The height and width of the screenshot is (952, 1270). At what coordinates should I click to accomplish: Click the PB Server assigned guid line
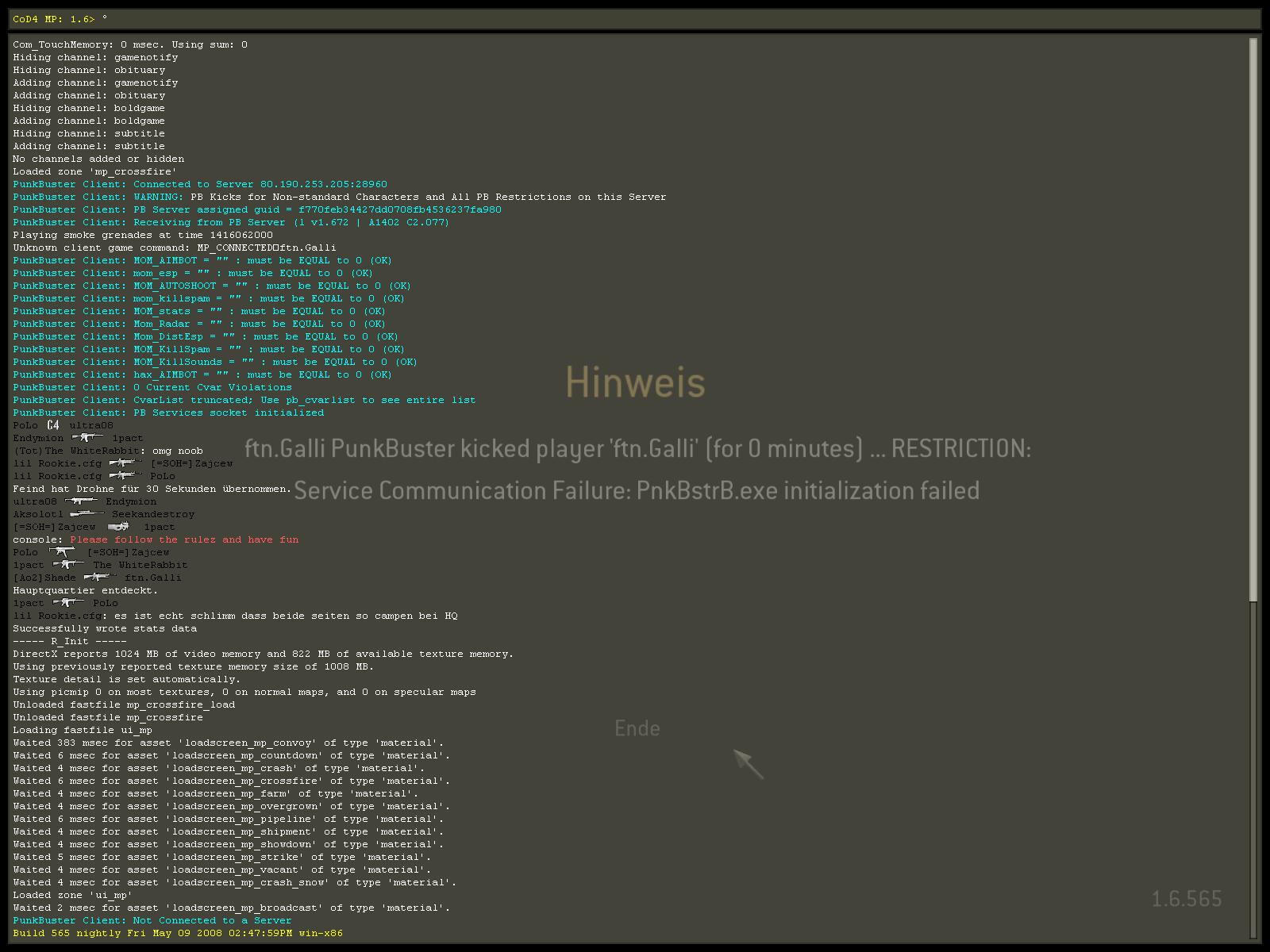pos(257,209)
